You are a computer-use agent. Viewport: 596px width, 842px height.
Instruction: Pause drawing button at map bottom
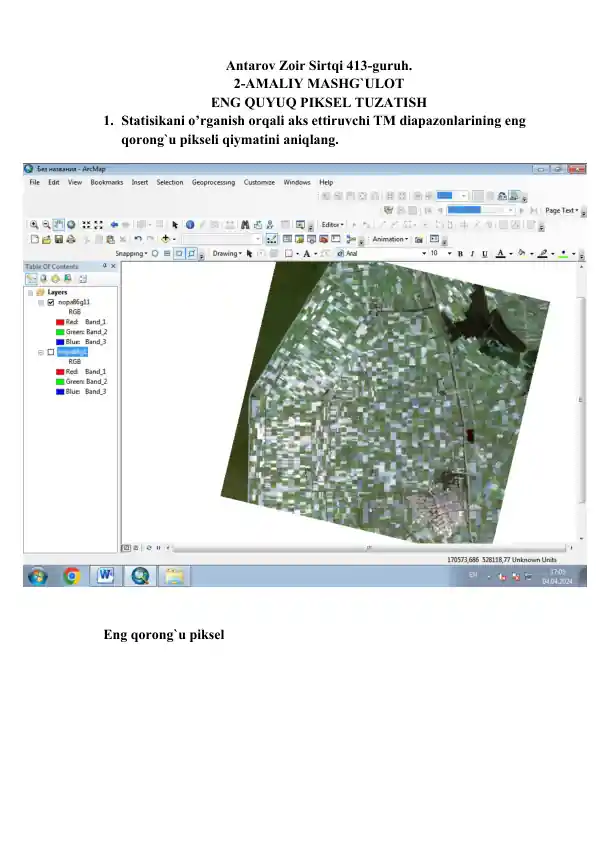click(158, 548)
